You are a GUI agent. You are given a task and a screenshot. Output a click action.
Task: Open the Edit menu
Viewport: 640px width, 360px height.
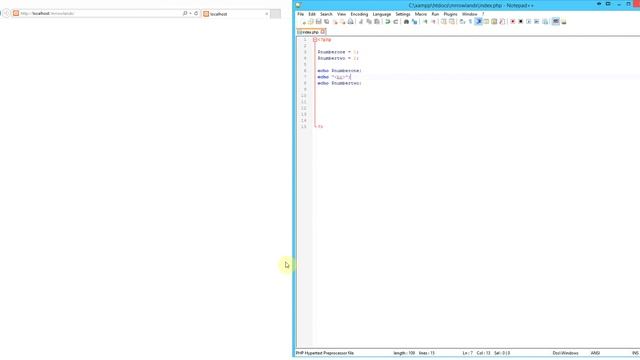(x=312, y=14)
